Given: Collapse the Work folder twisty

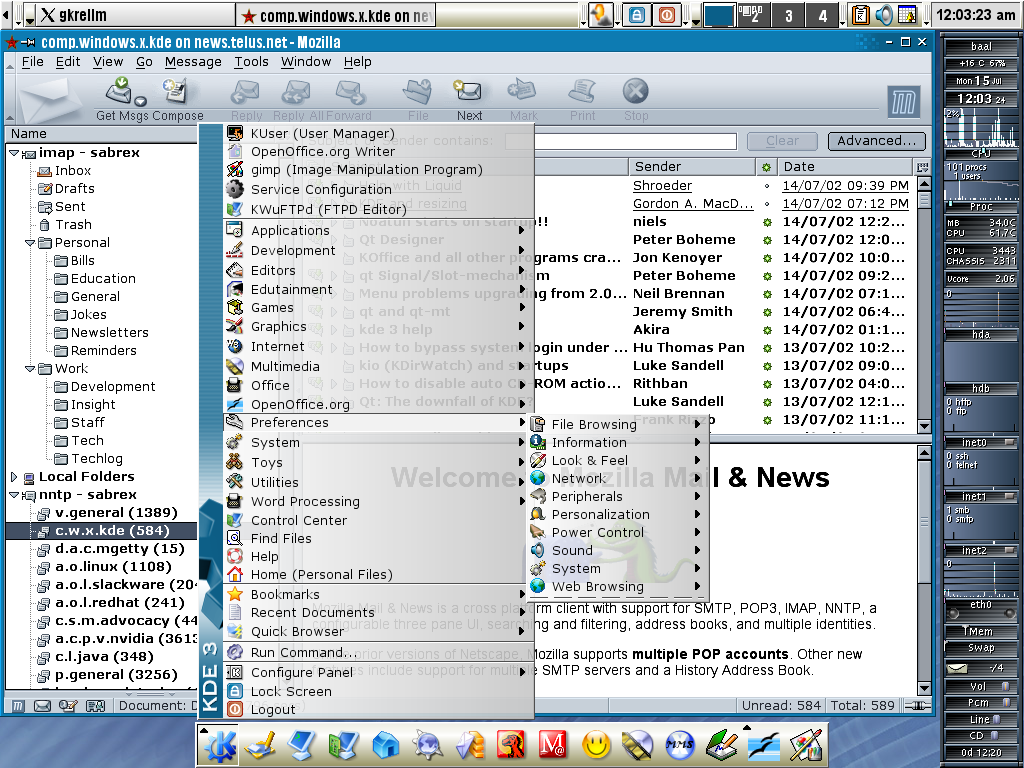Looking at the screenshot, I should tap(30, 369).
